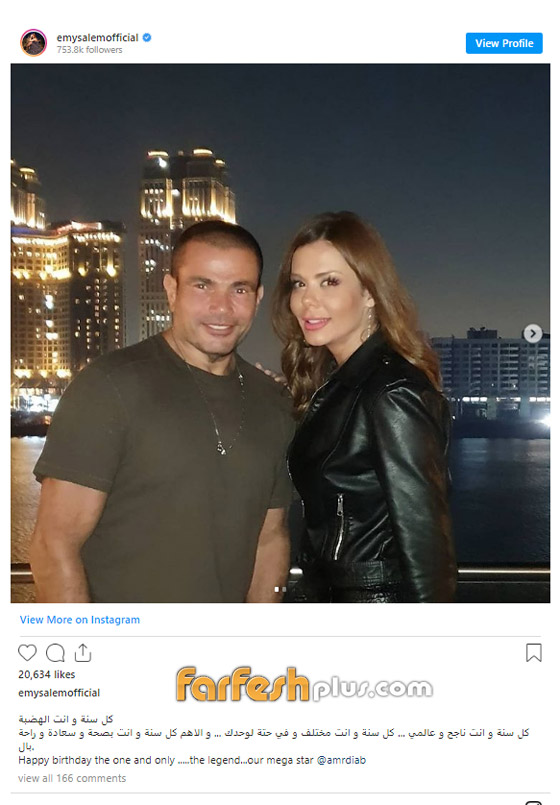The image size is (560, 805).
Task: Click the farfeshplus.com watermark logo
Action: [304, 684]
